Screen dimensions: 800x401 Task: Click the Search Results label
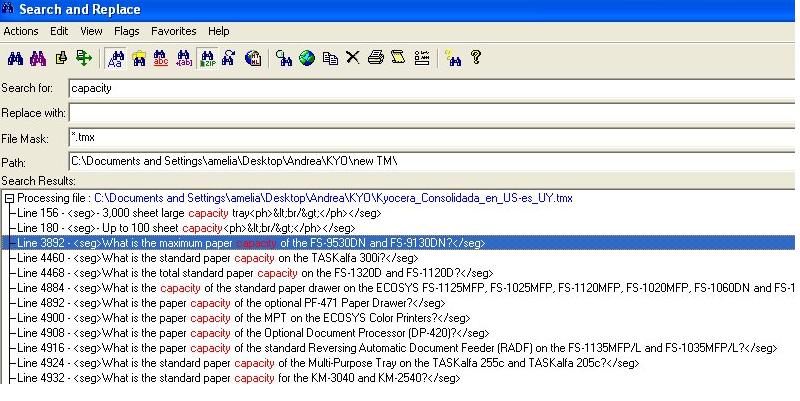pyautogui.click(x=38, y=181)
